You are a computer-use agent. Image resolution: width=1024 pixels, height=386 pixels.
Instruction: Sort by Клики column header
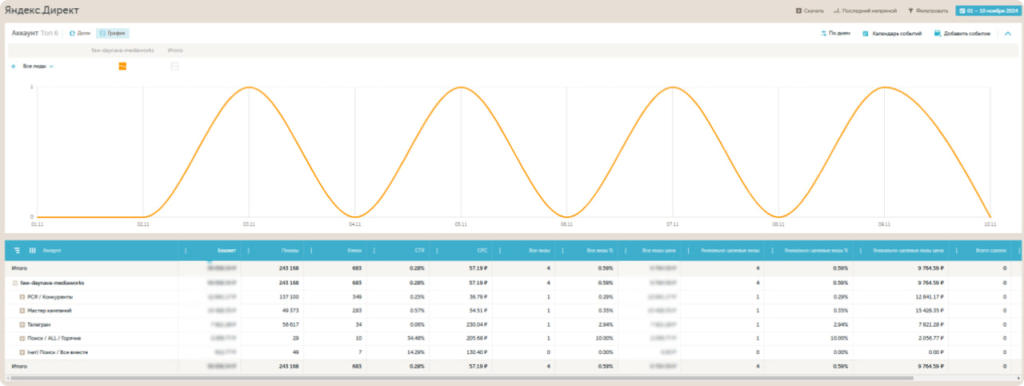click(354, 250)
